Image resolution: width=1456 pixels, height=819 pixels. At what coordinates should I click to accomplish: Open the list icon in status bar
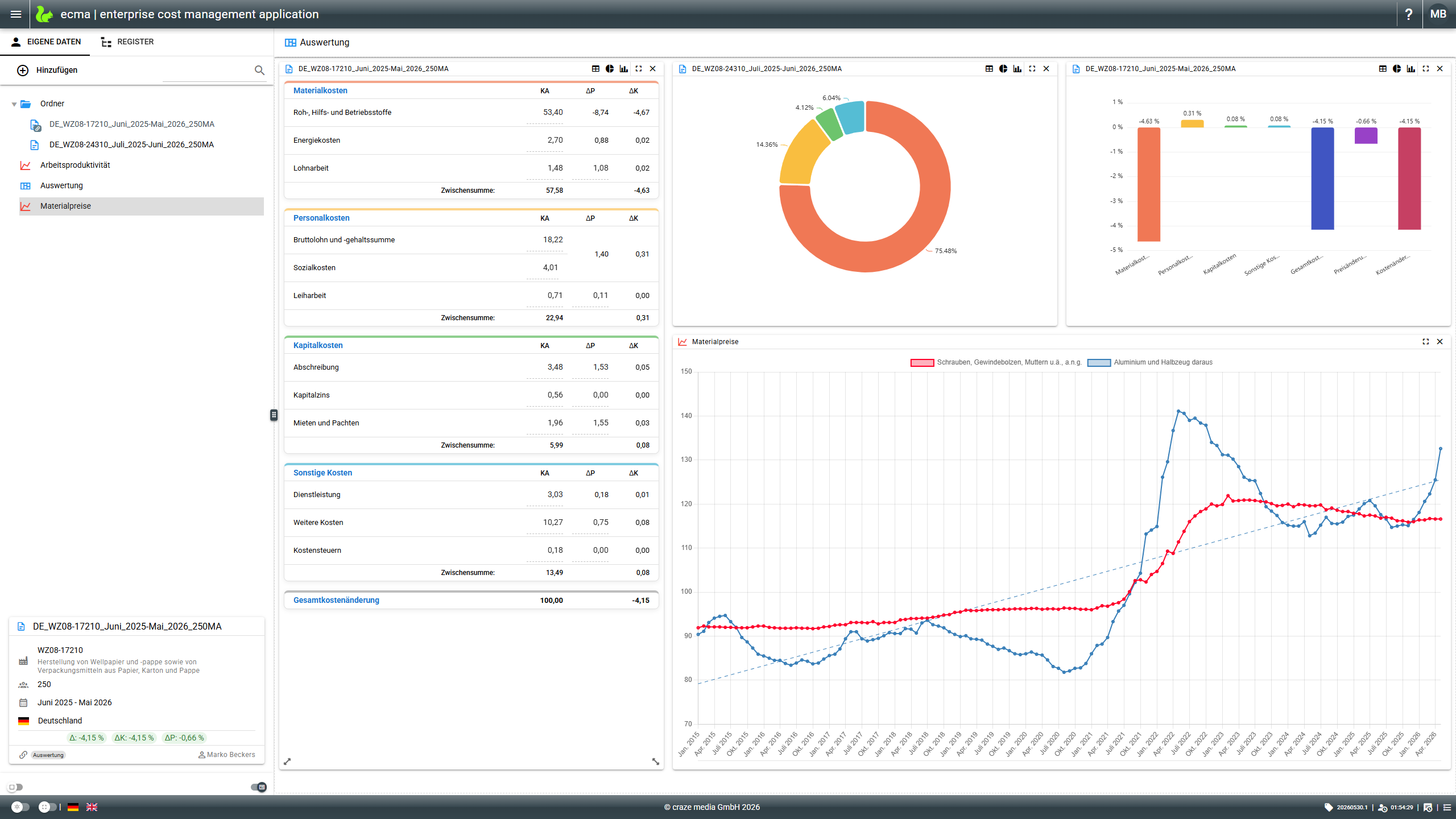1447,807
